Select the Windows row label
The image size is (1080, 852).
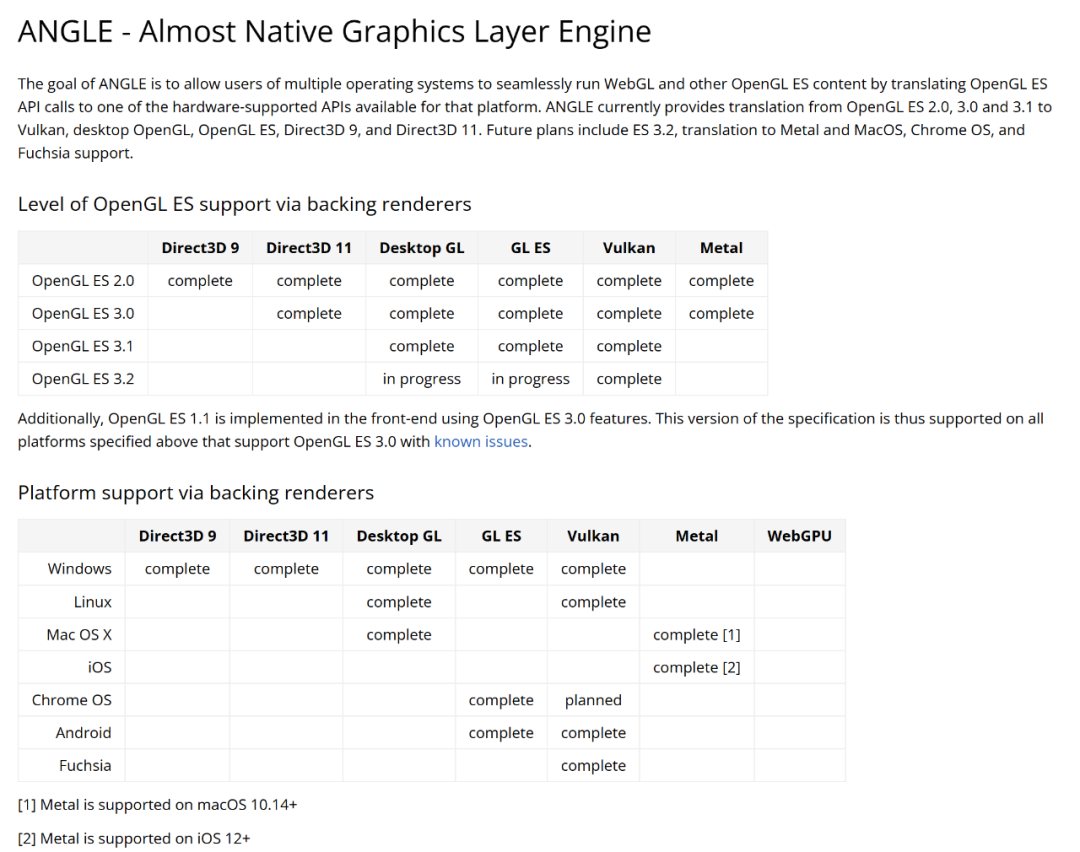click(x=79, y=569)
